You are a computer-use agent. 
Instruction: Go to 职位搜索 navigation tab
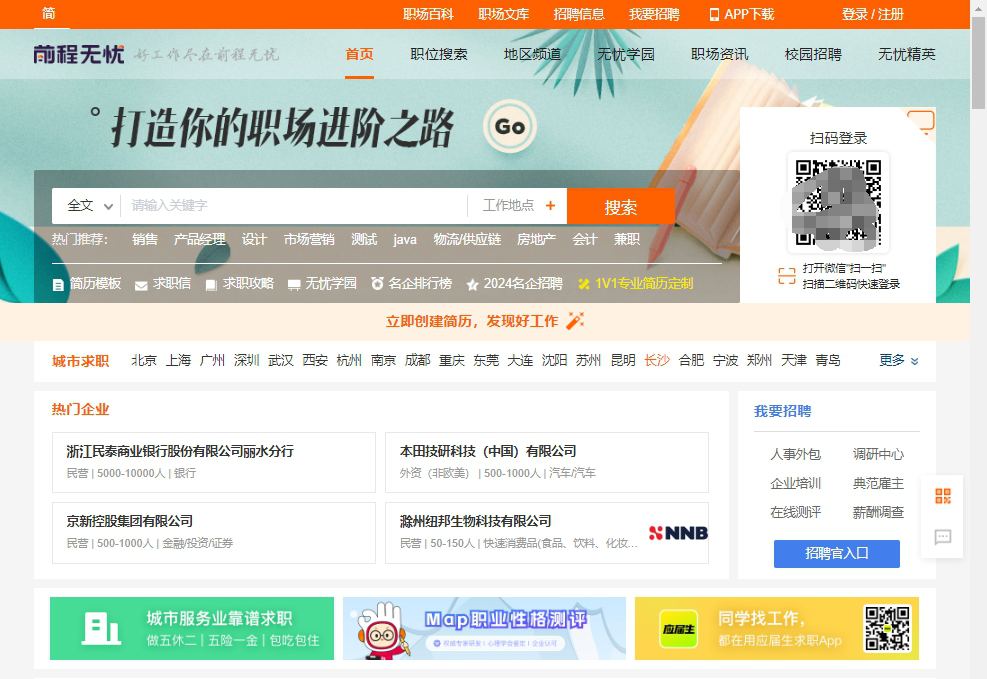438,54
